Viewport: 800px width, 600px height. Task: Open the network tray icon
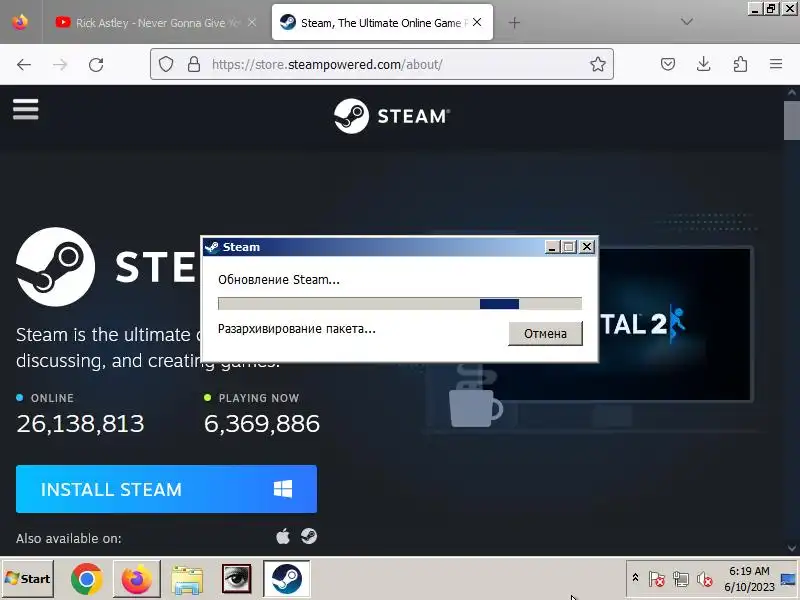[681, 579]
